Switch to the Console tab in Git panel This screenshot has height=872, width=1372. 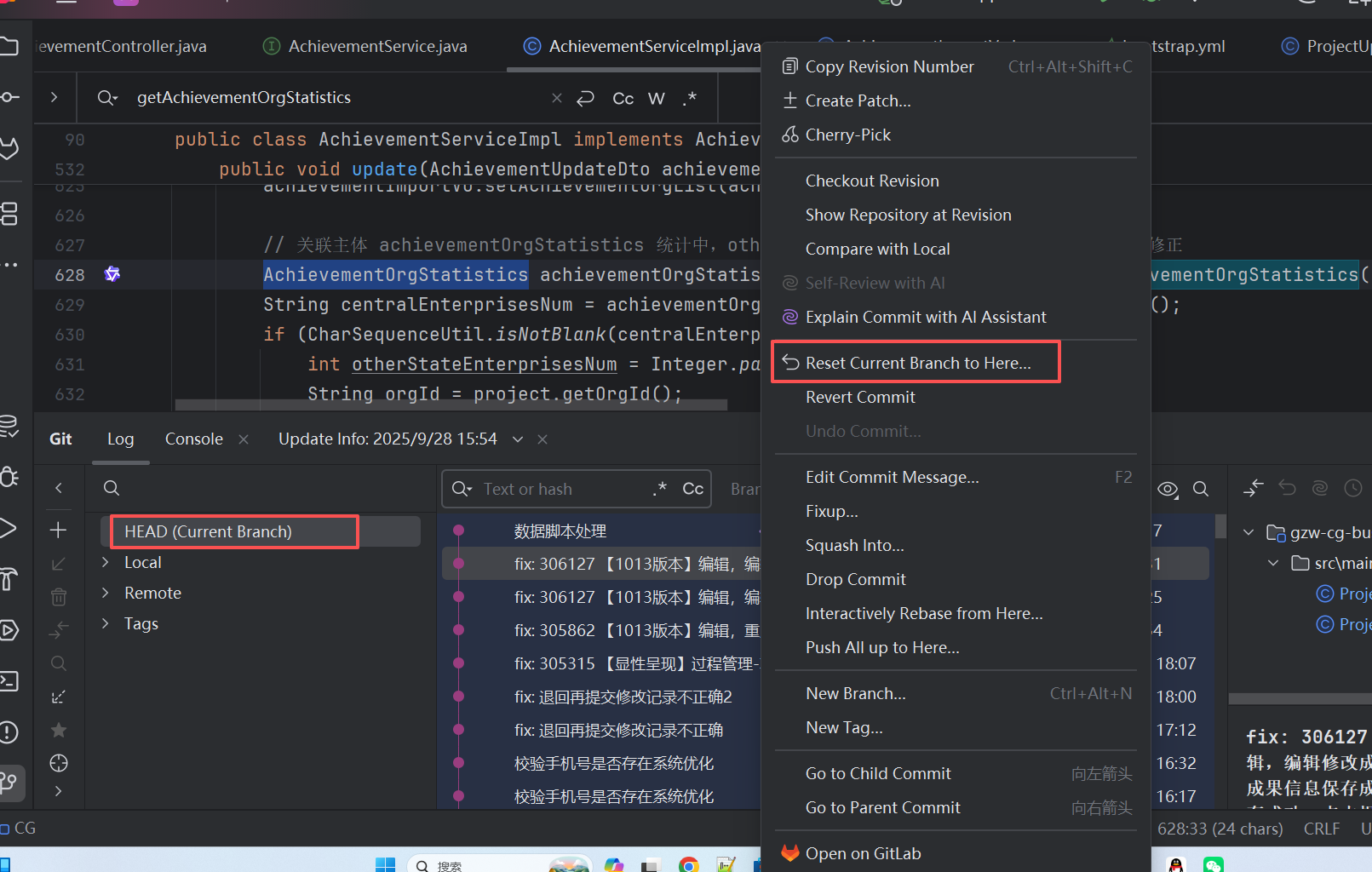point(194,439)
